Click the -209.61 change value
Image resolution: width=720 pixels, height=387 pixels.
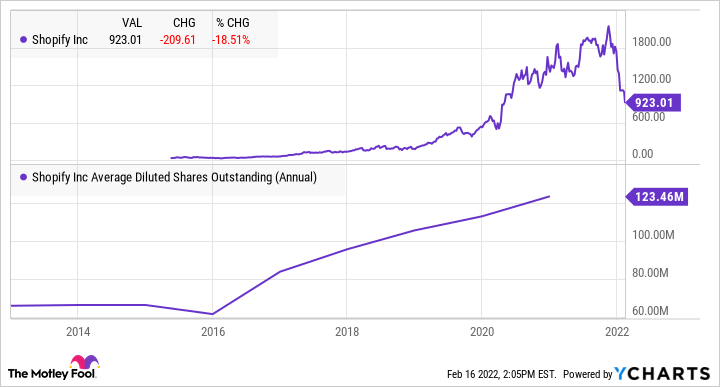[178, 40]
